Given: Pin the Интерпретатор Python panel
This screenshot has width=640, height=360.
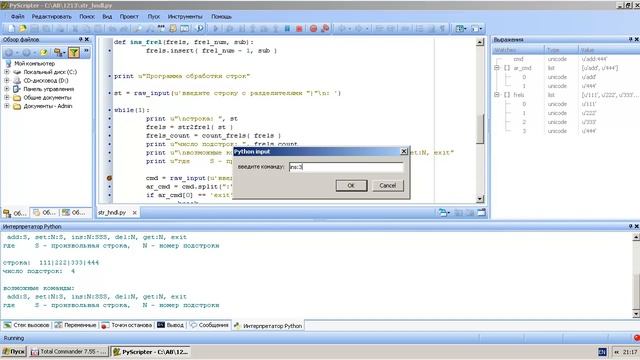Looking at the screenshot, I should [630, 226].
